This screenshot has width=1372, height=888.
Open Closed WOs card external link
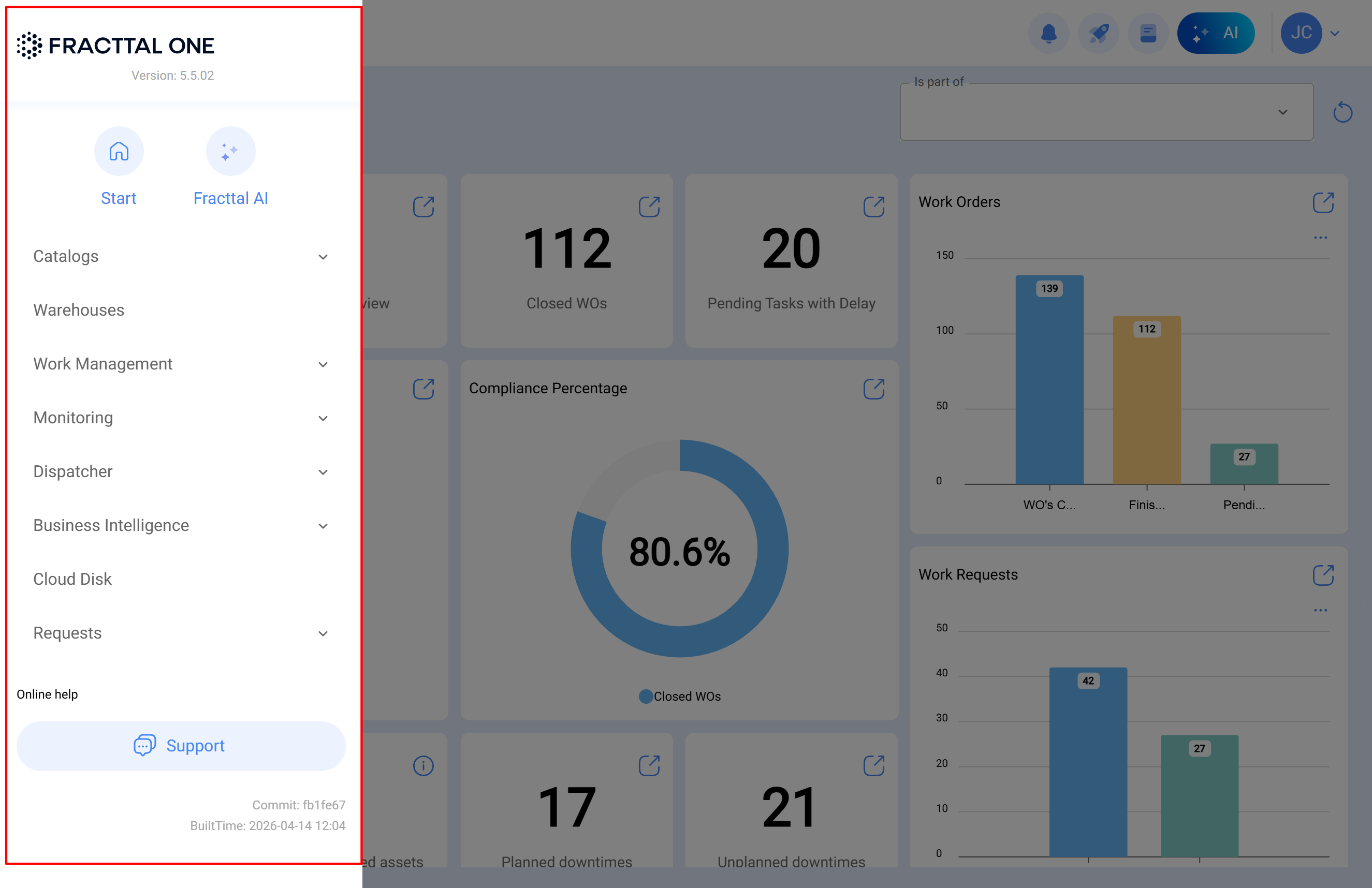pos(649,206)
